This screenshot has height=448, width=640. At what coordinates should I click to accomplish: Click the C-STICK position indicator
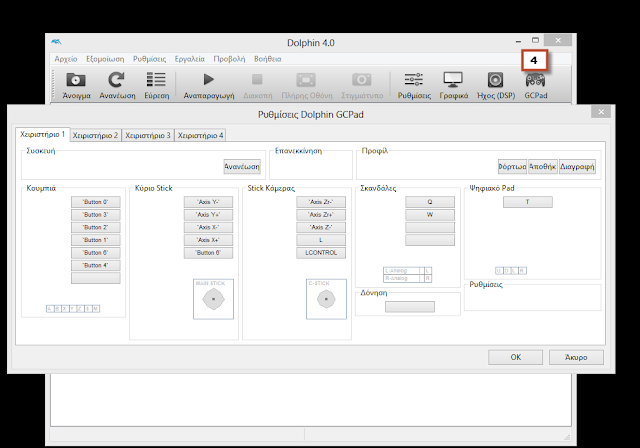pyautogui.click(x=326, y=299)
